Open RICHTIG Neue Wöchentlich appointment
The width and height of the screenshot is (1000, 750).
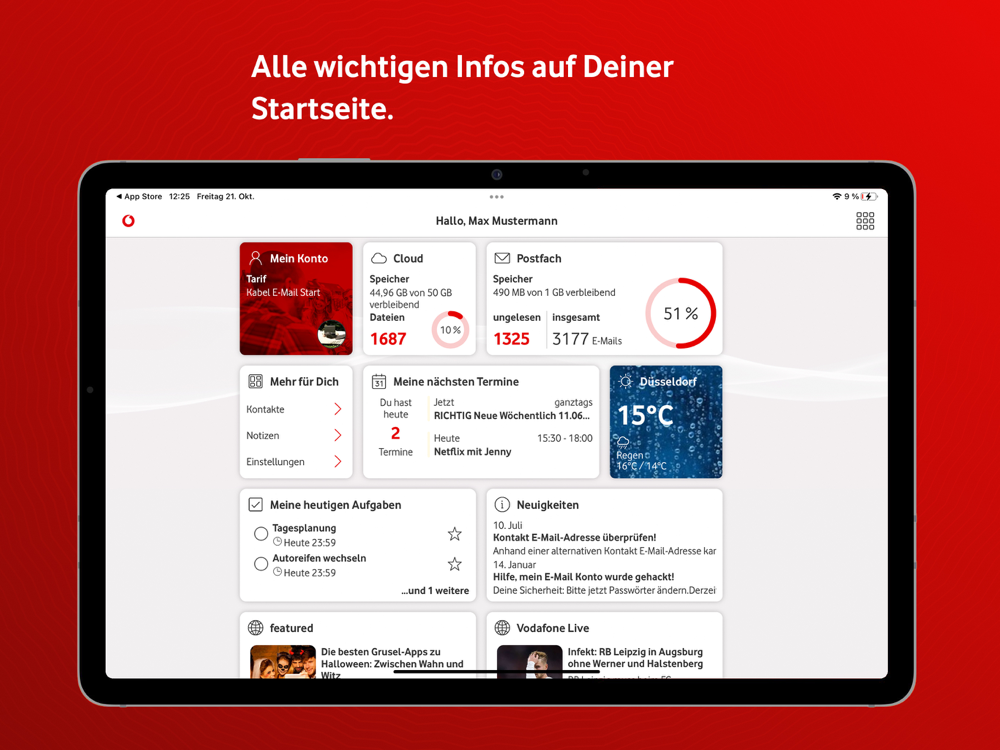(x=513, y=409)
